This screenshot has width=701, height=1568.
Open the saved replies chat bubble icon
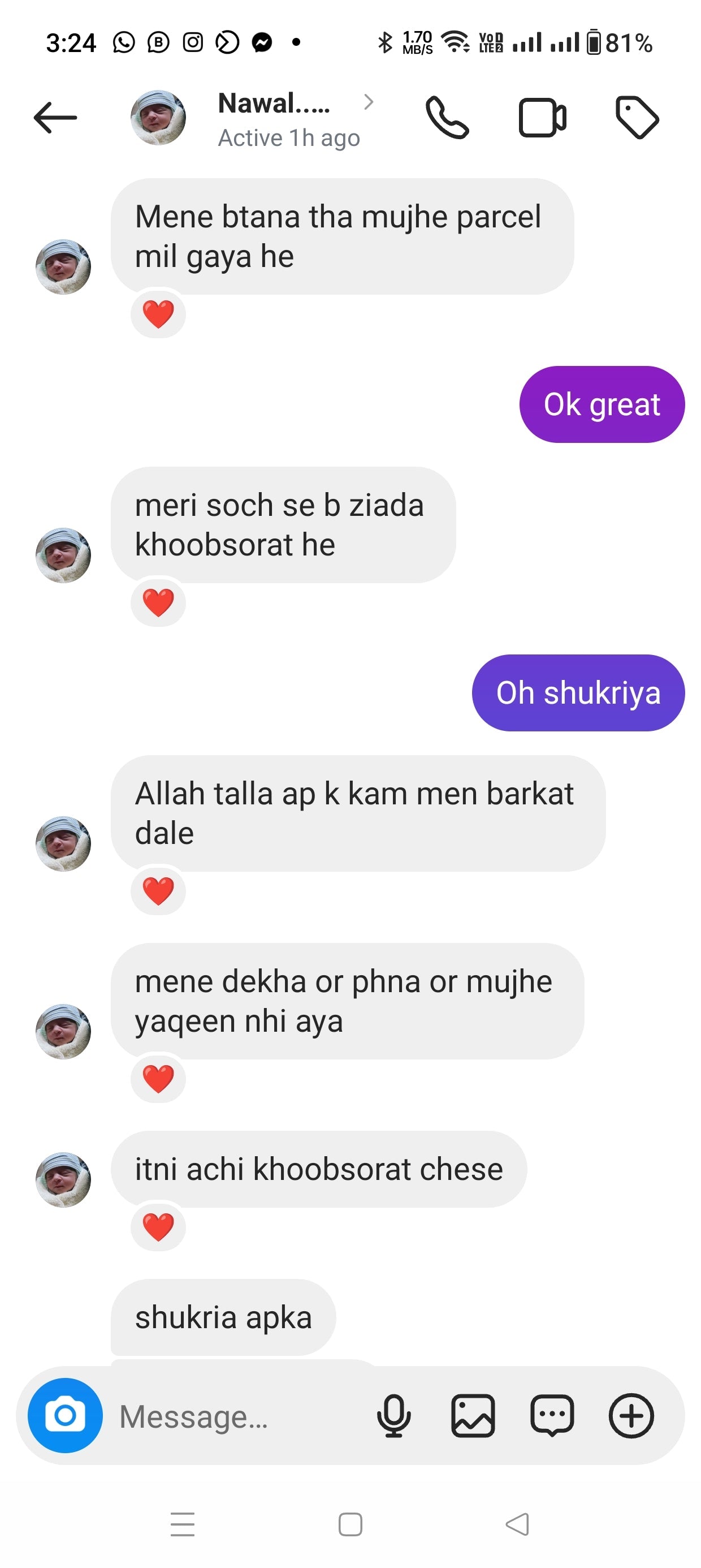pos(552,1415)
